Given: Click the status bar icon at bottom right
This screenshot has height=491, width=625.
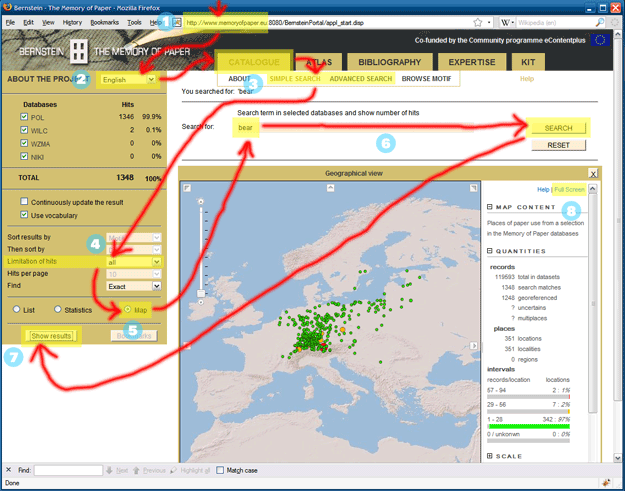Looking at the screenshot, I should coord(606,483).
